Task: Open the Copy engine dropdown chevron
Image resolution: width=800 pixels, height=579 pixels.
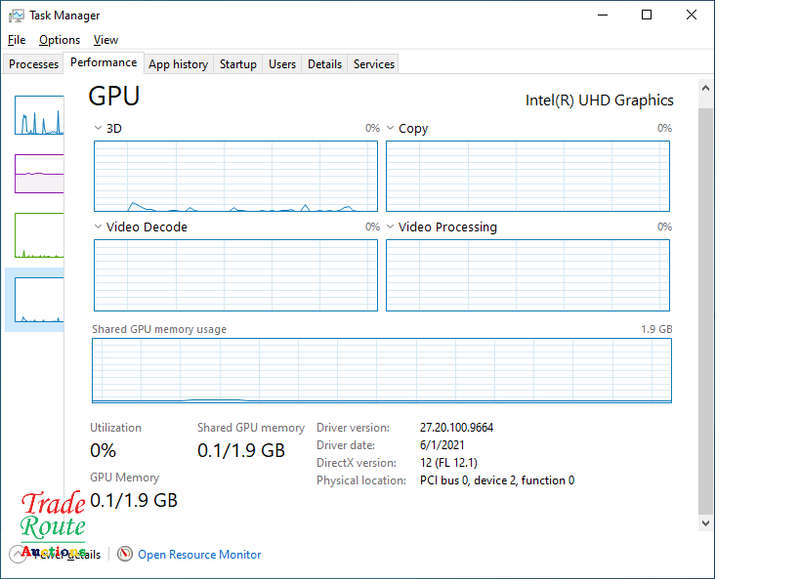Action: click(390, 128)
